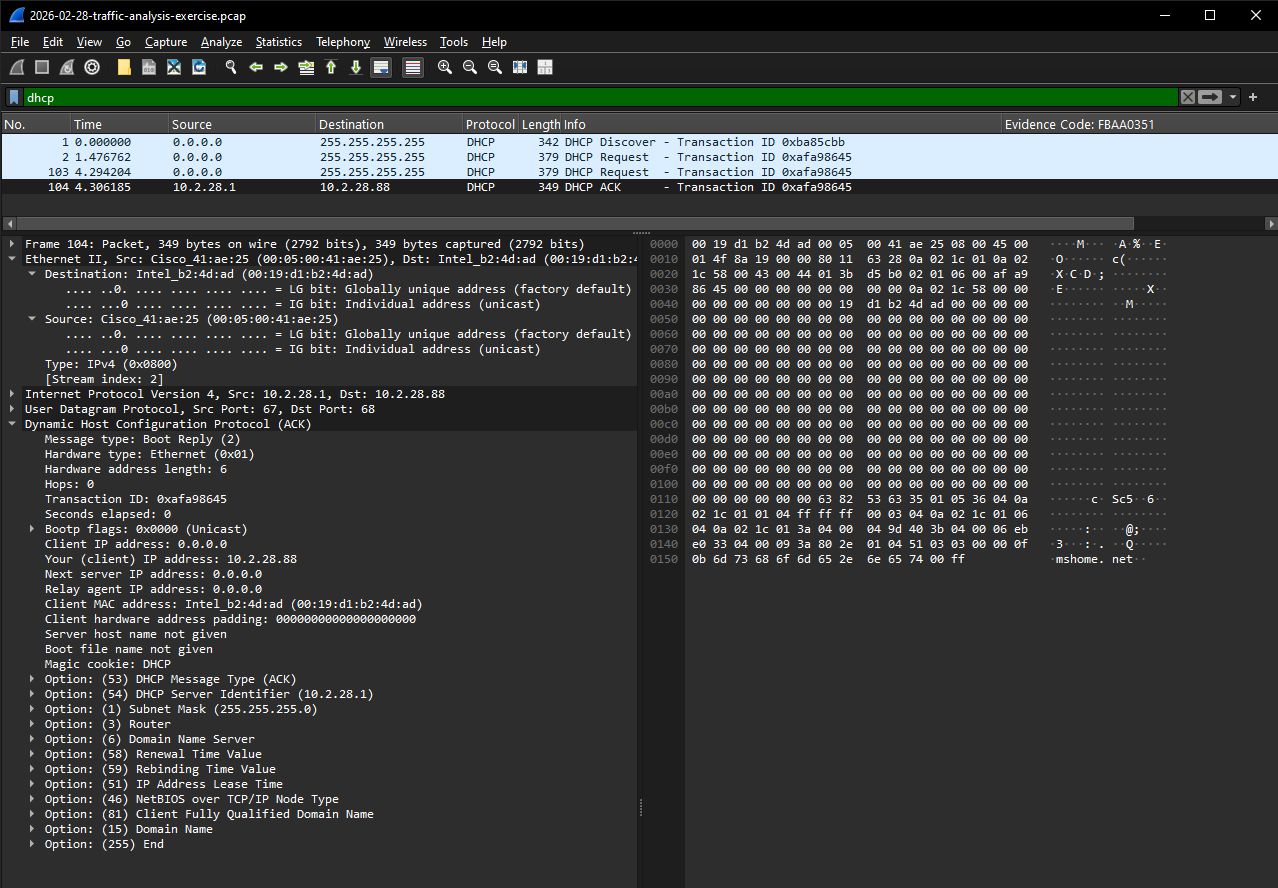Expand Option 51 IP Address Lease Time
The width and height of the screenshot is (1278, 888).
point(32,784)
